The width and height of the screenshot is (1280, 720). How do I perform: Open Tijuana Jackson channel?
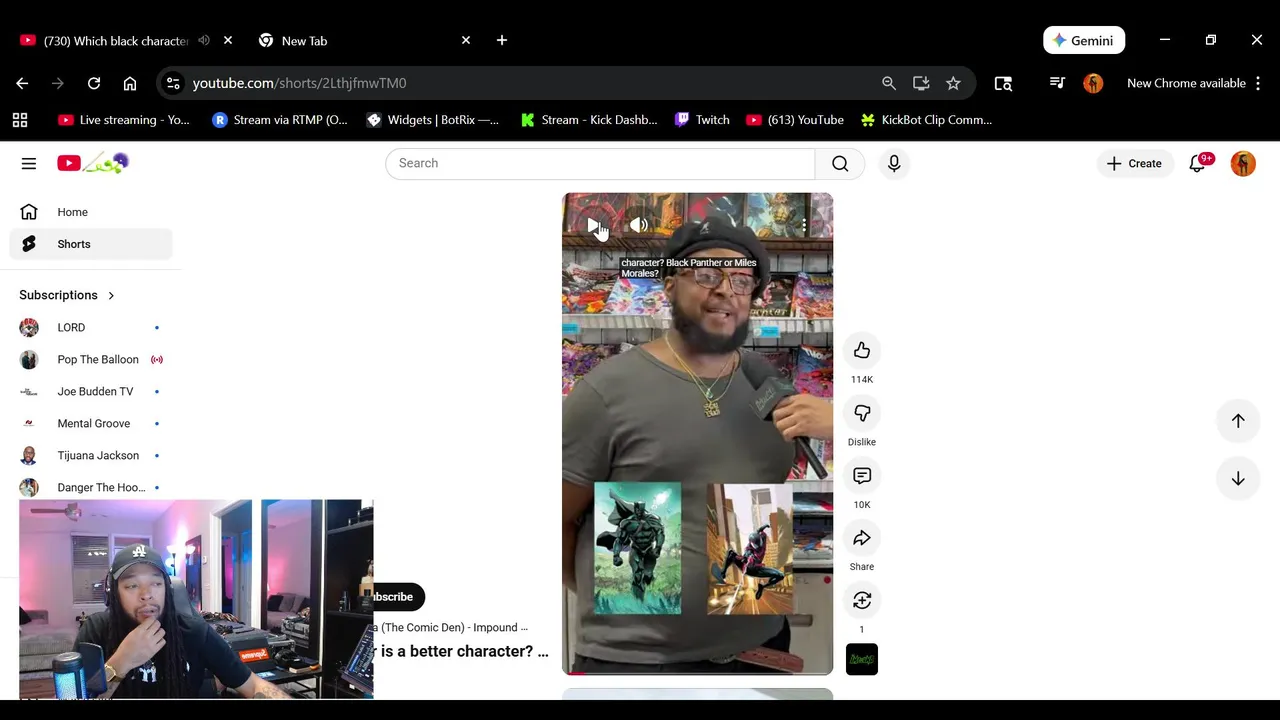click(91, 455)
